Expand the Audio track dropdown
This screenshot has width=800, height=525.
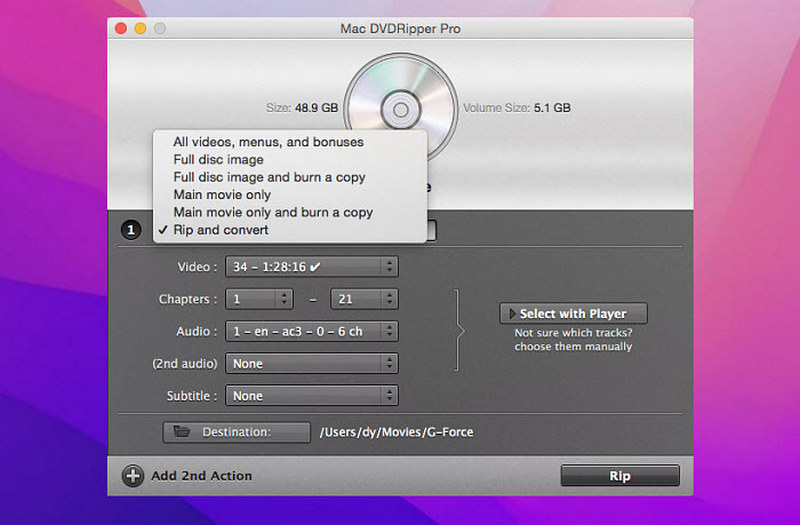311,331
